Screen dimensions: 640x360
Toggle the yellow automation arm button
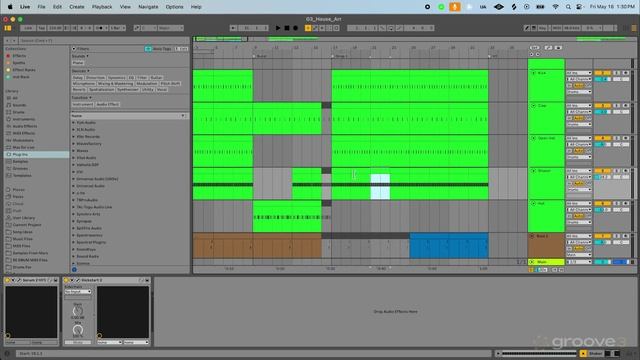(x=308, y=28)
